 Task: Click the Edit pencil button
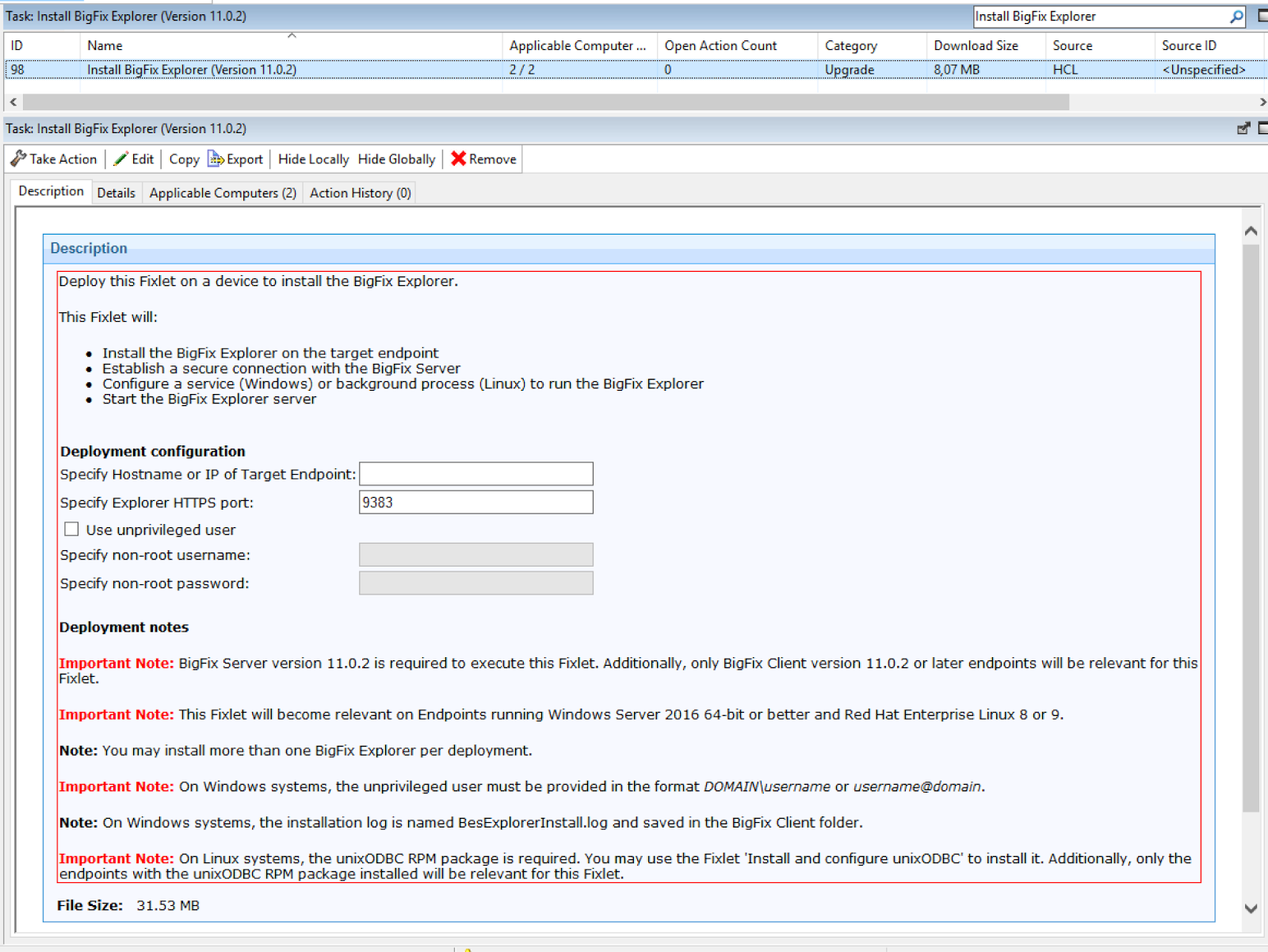pyautogui.click(x=134, y=159)
